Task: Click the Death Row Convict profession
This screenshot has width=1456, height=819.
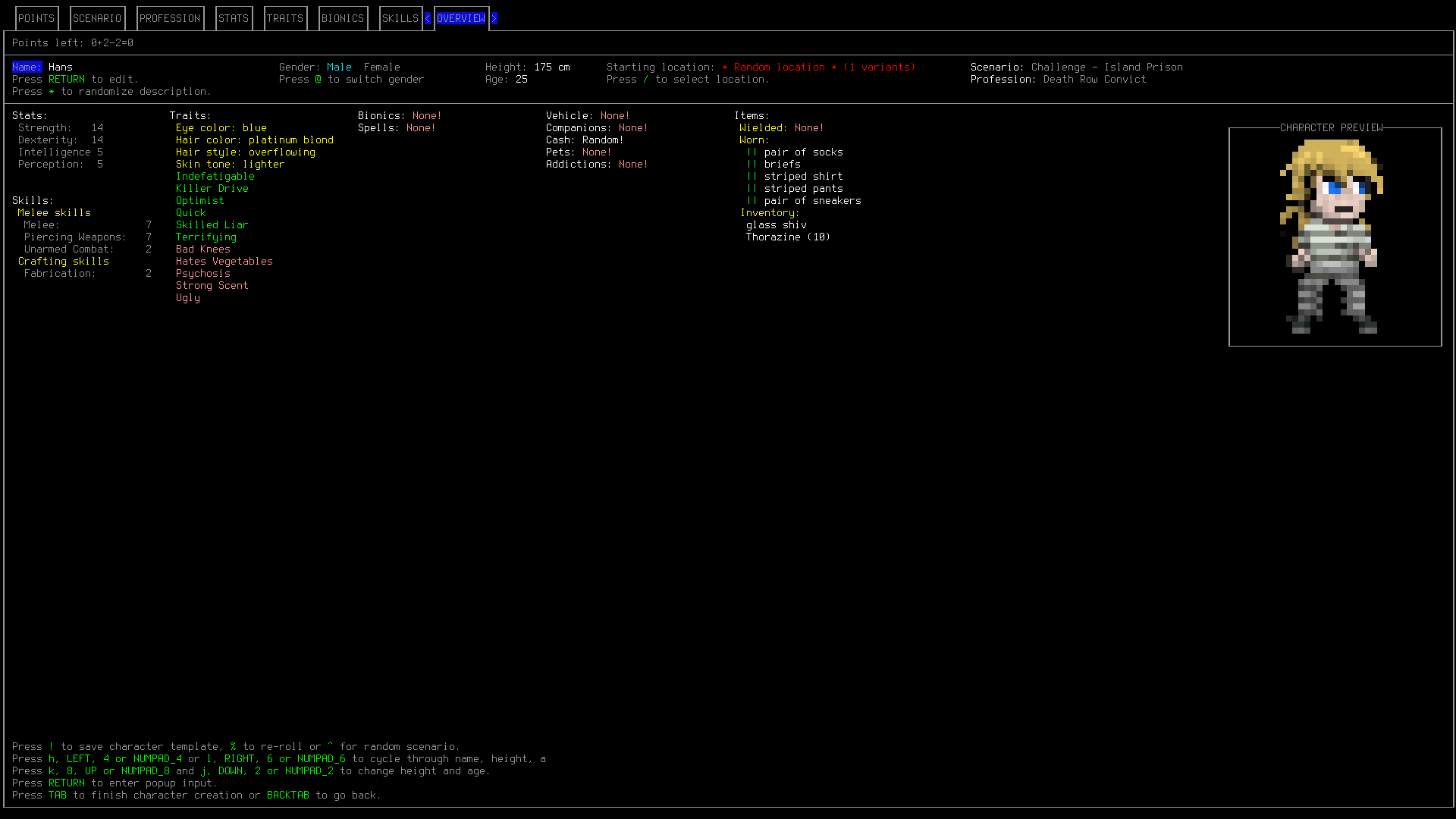Action: [1095, 79]
